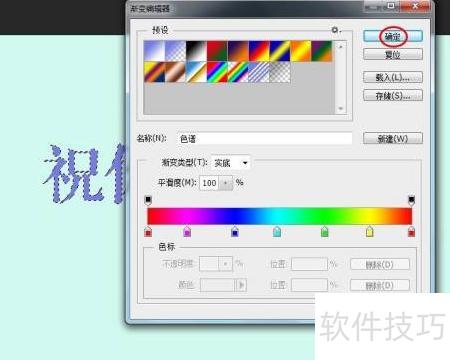Image resolution: width=450 pixels, height=360 pixels.
Task: Select the yellow color stop
Action: [369, 232]
